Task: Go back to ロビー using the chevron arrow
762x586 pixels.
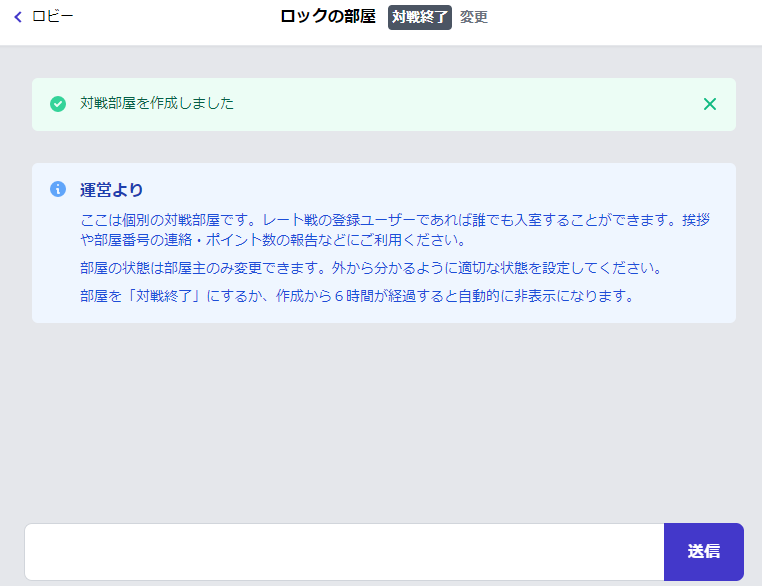Action: coord(18,17)
